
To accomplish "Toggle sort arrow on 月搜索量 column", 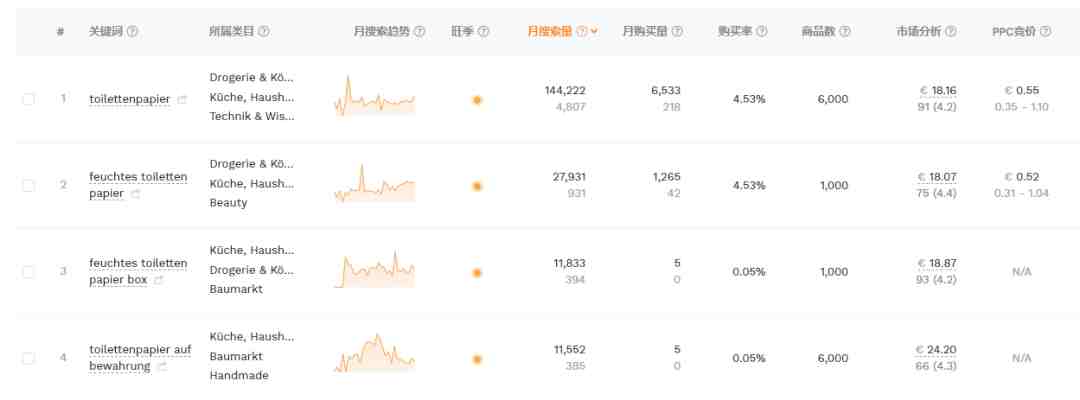I will pos(594,32).
